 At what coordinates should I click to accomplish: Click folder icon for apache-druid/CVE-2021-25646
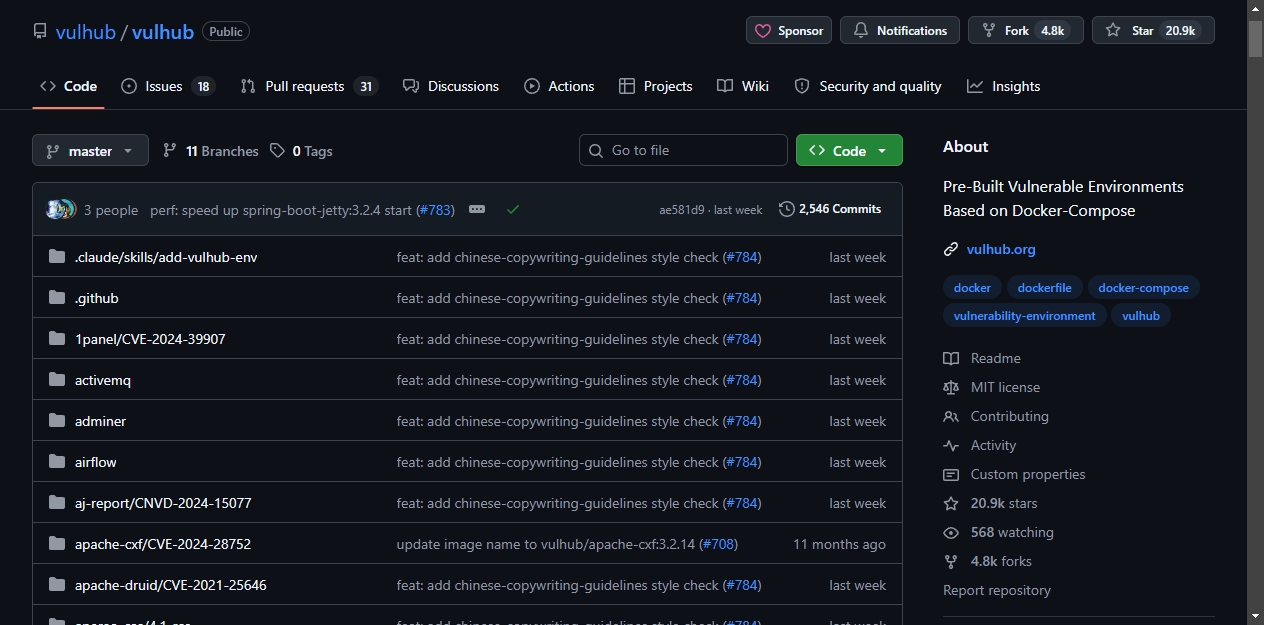[57, 585]
